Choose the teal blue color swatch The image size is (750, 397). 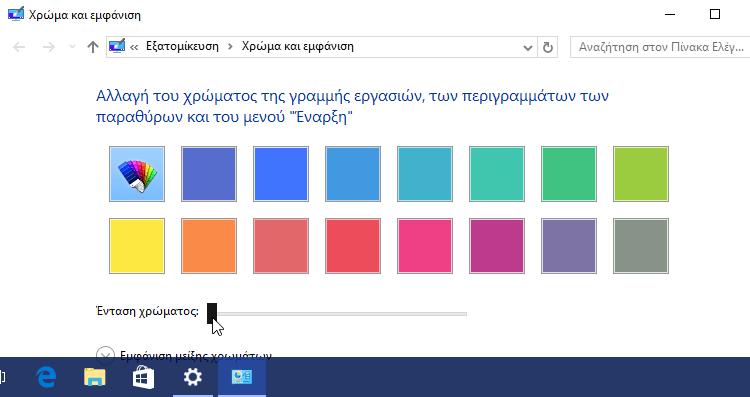(x=425, y=174)
